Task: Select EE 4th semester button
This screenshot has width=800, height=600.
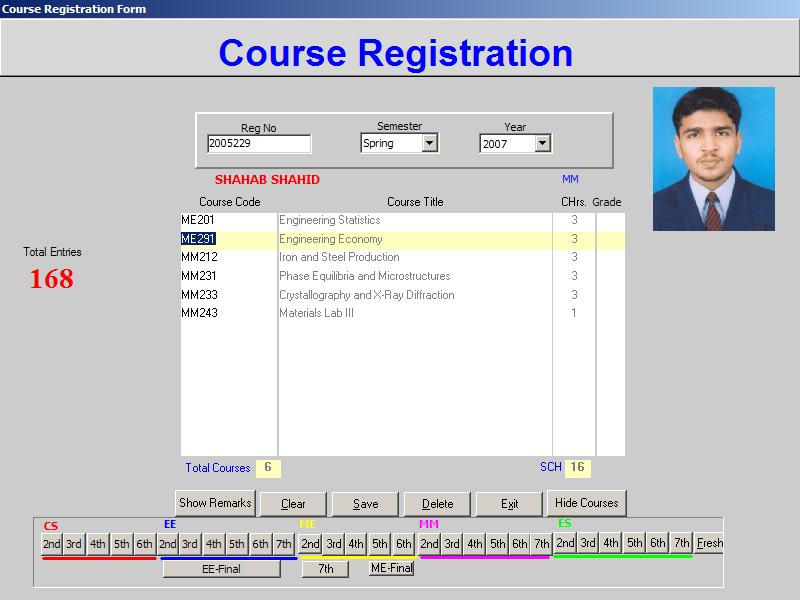Action: (213, 544)
